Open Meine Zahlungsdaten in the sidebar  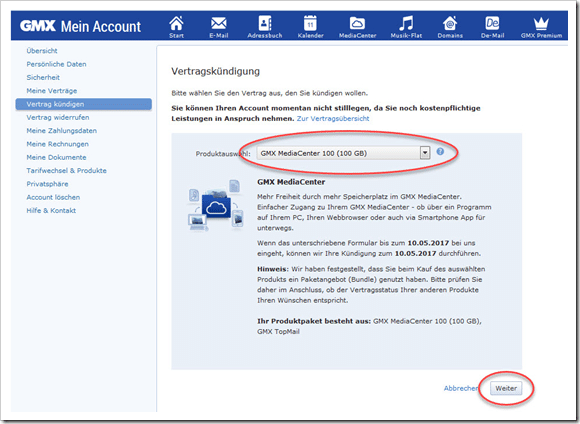click(x=61, y=131)
